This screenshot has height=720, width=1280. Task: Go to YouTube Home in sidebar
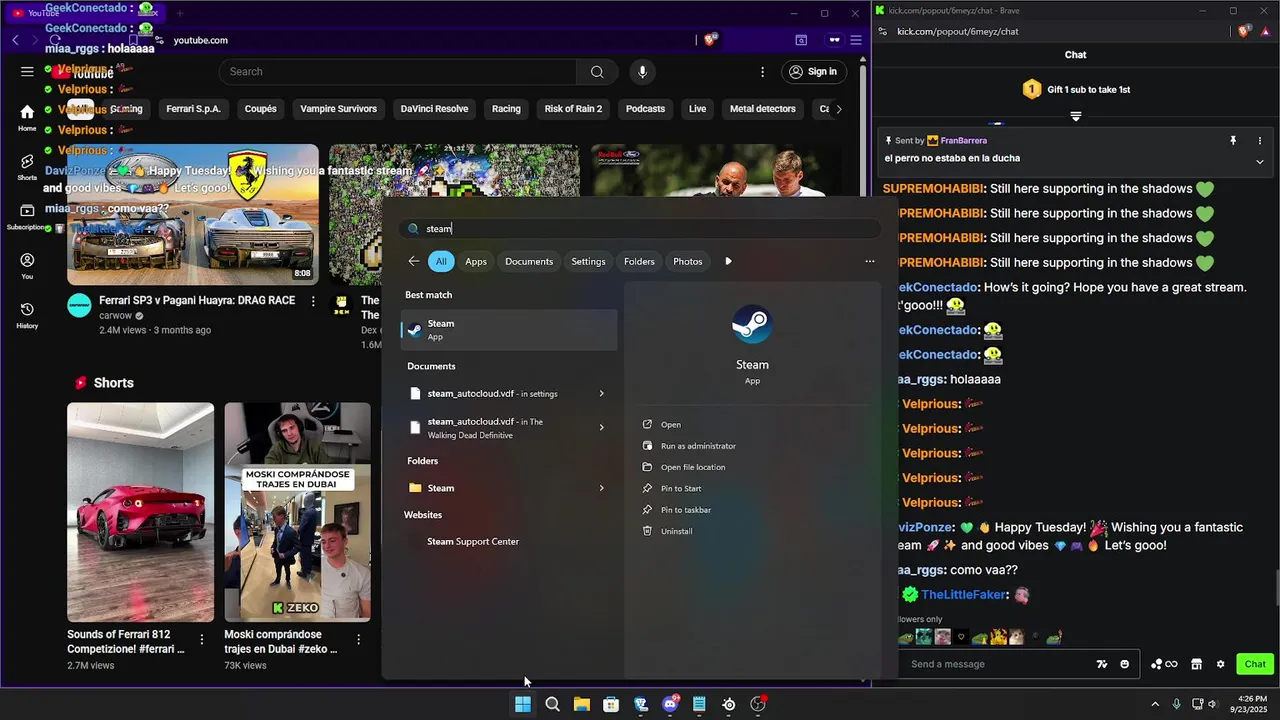pos(27,118)
